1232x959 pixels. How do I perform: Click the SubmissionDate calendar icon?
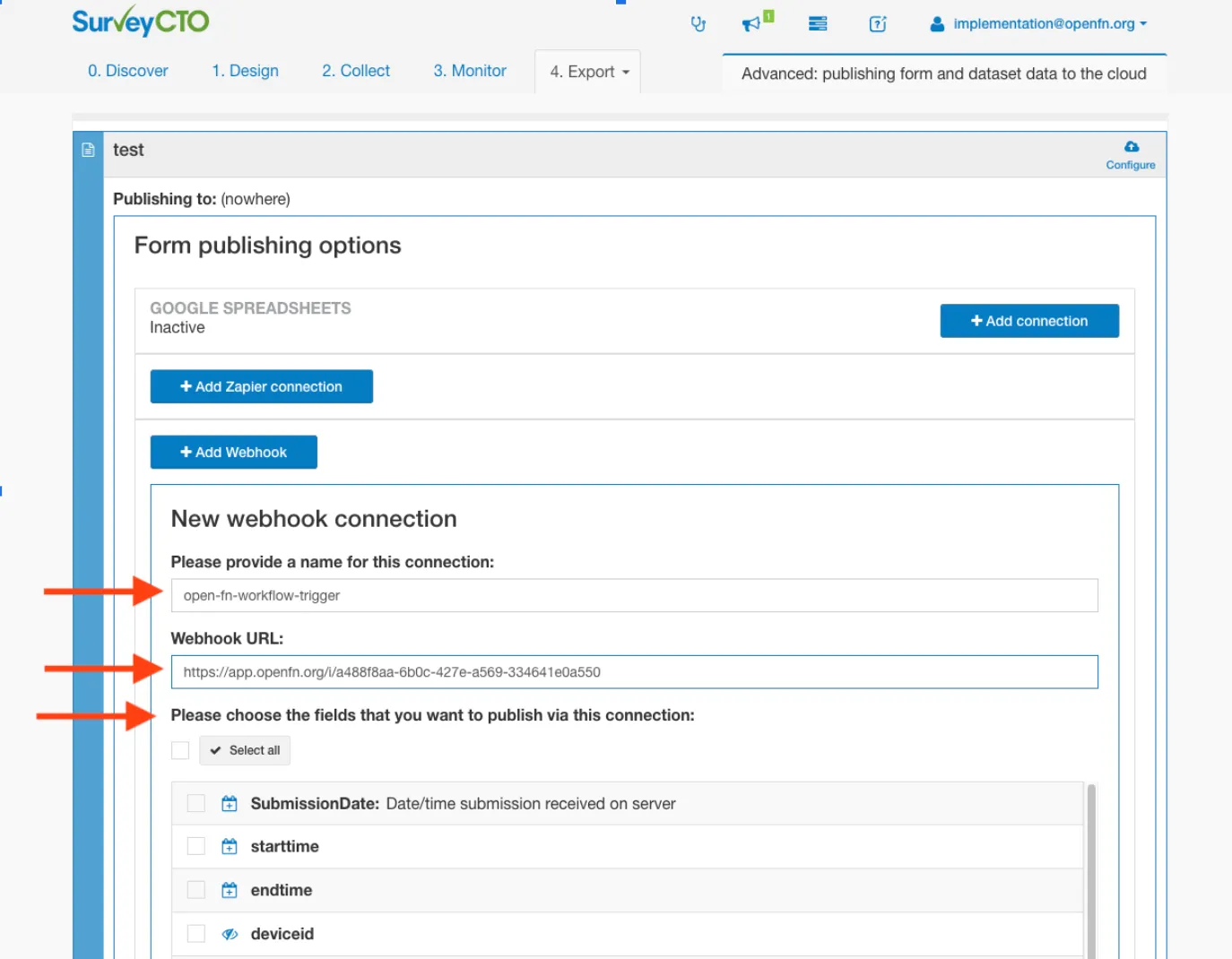tap(230, 804)
